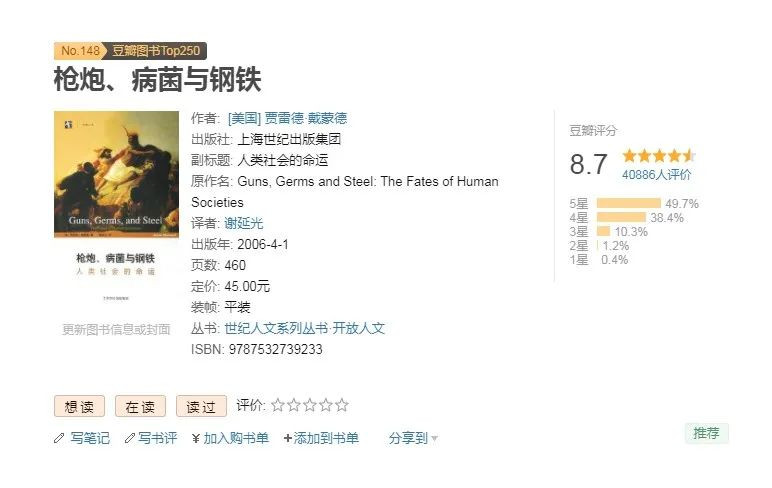The width and height of the screenshot is (772, 488).
Task: Click the first rating star
Action: click(278, 405)
